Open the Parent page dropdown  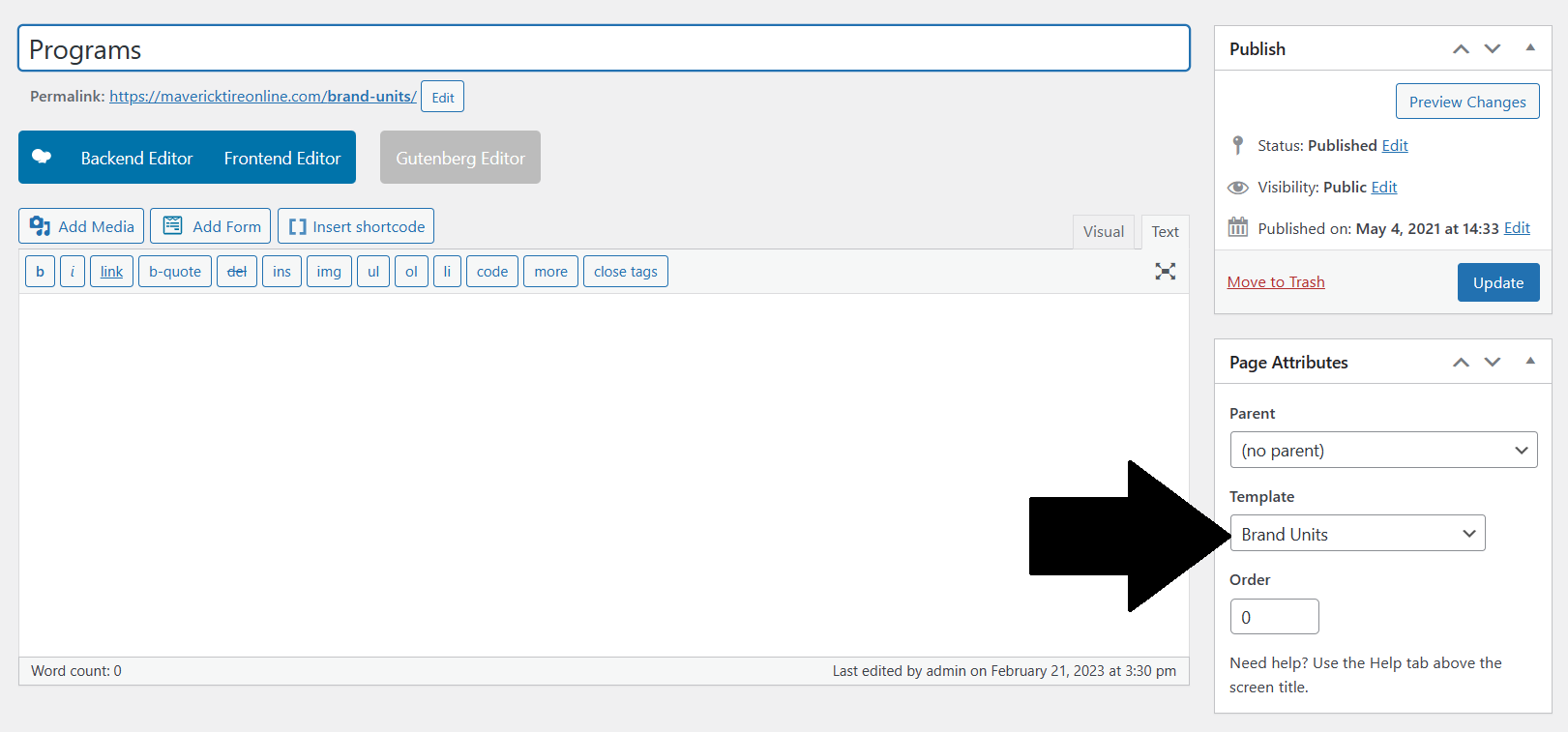point(1382,451)
